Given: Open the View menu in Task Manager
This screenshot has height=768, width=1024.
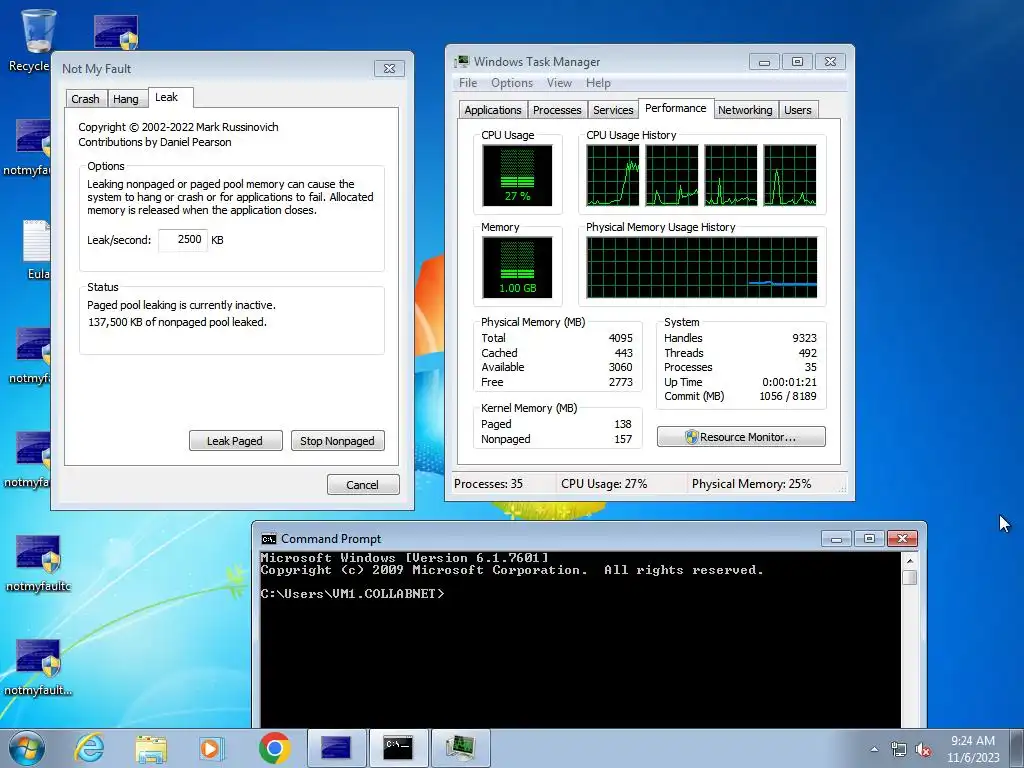Looking at the screenshot, I should (x=559, y=83).
